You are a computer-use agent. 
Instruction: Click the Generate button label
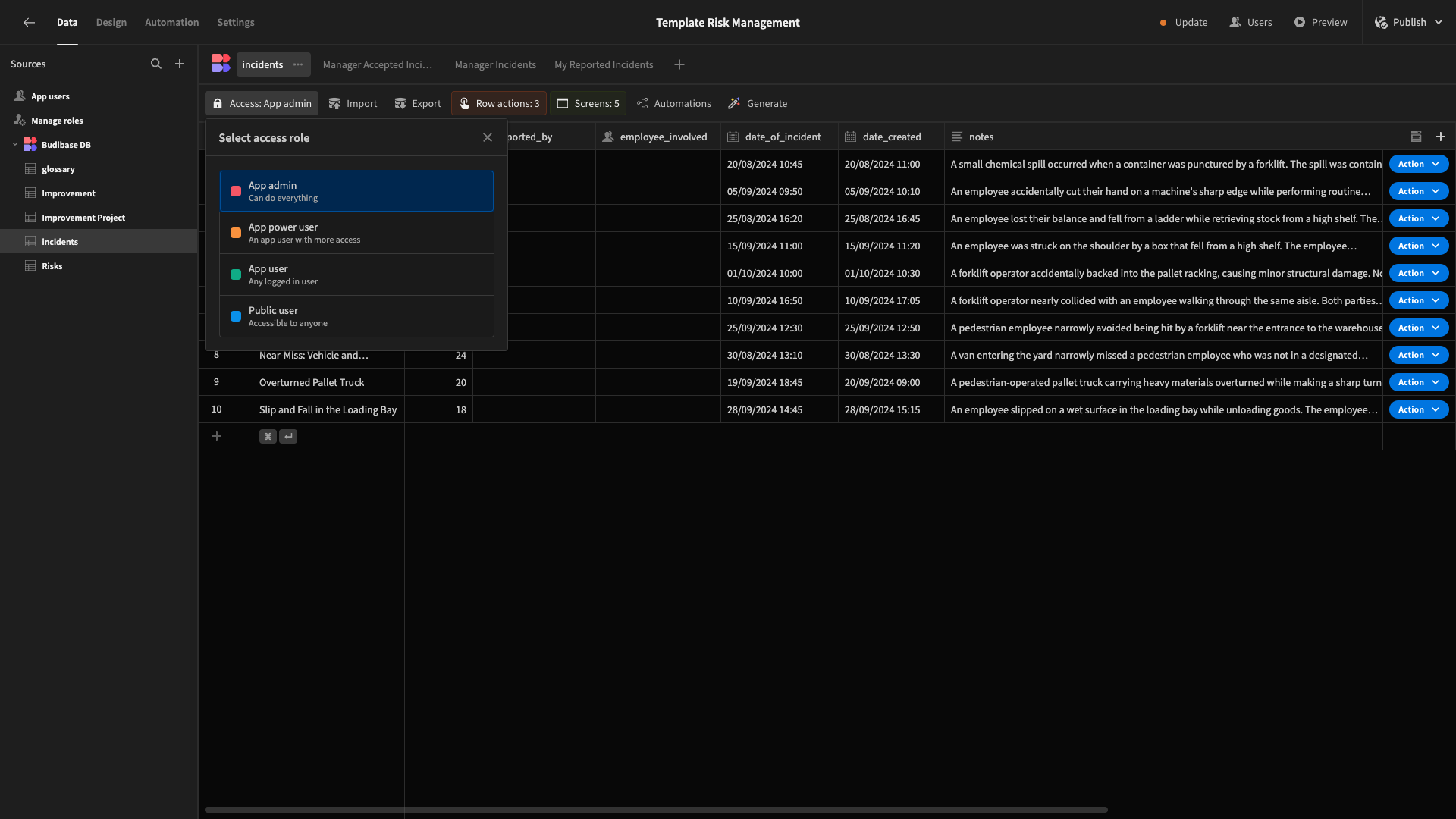tap(767, 104)
